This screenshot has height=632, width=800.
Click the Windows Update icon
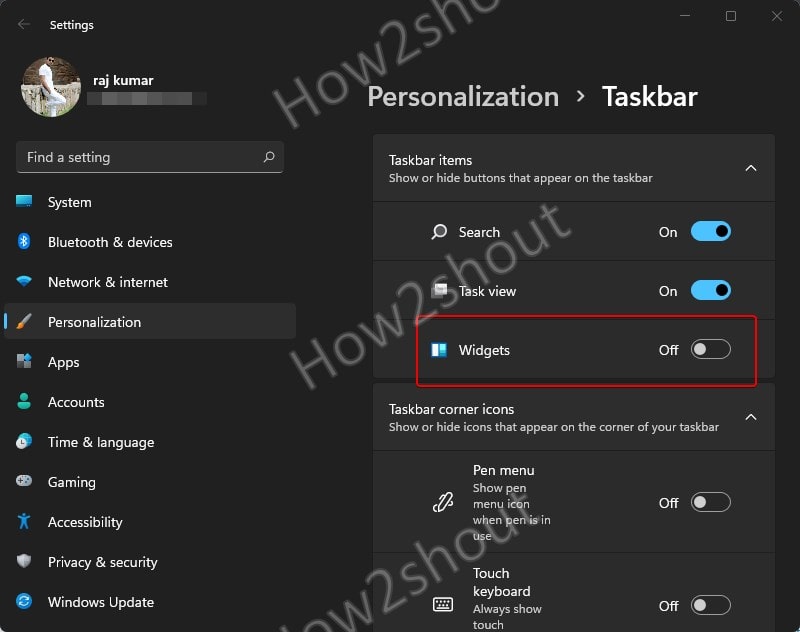pos(27,602)
